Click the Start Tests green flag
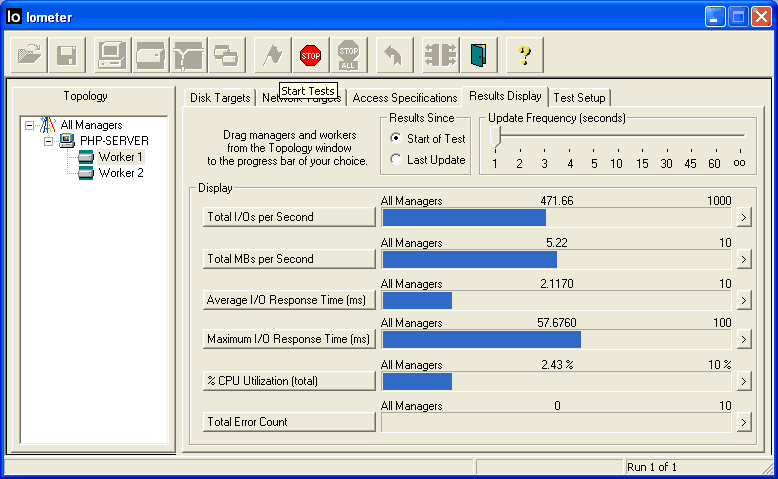 [x=272, y=55]
